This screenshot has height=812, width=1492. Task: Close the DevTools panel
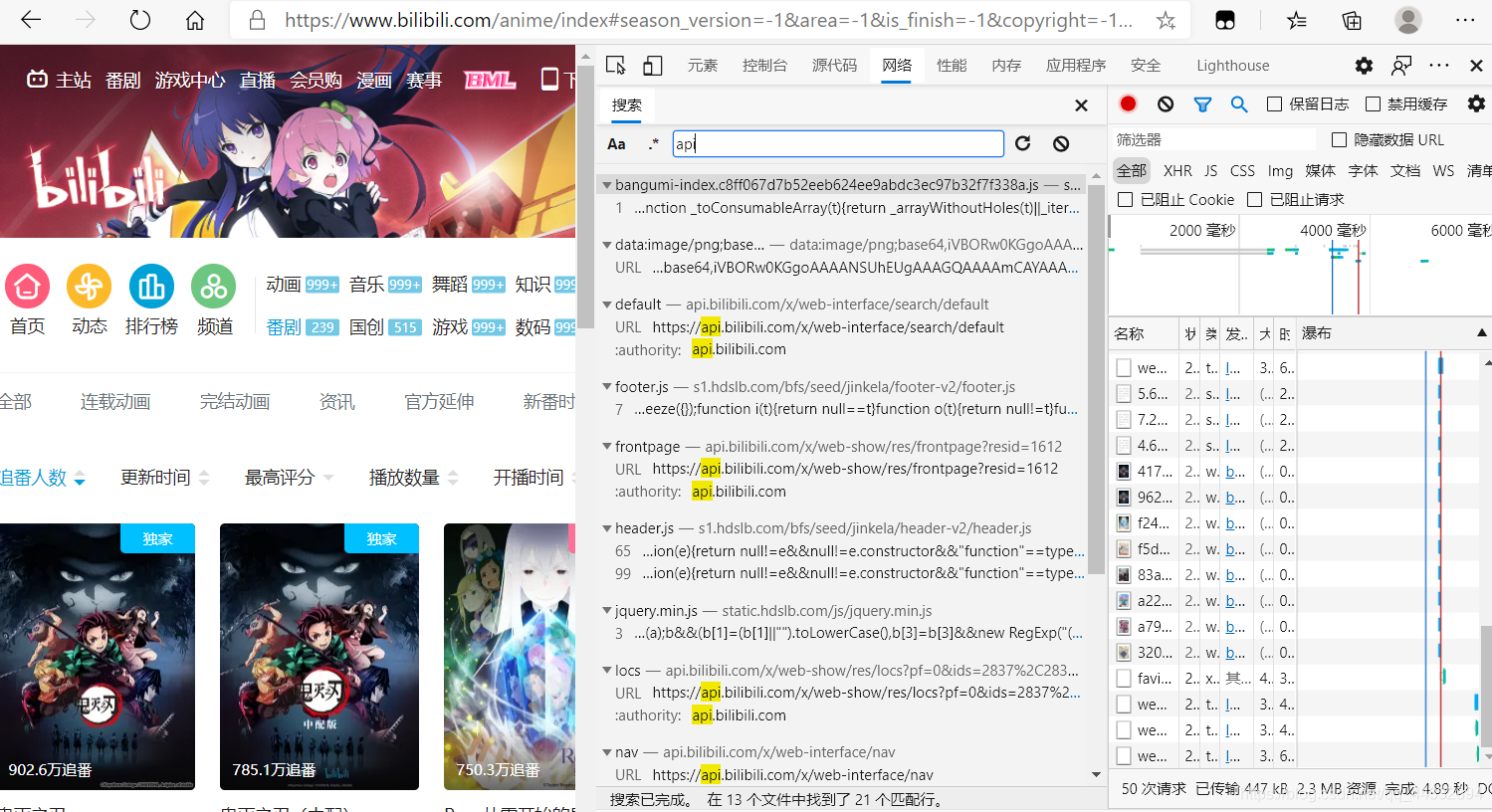click(x=1476, y=66)
